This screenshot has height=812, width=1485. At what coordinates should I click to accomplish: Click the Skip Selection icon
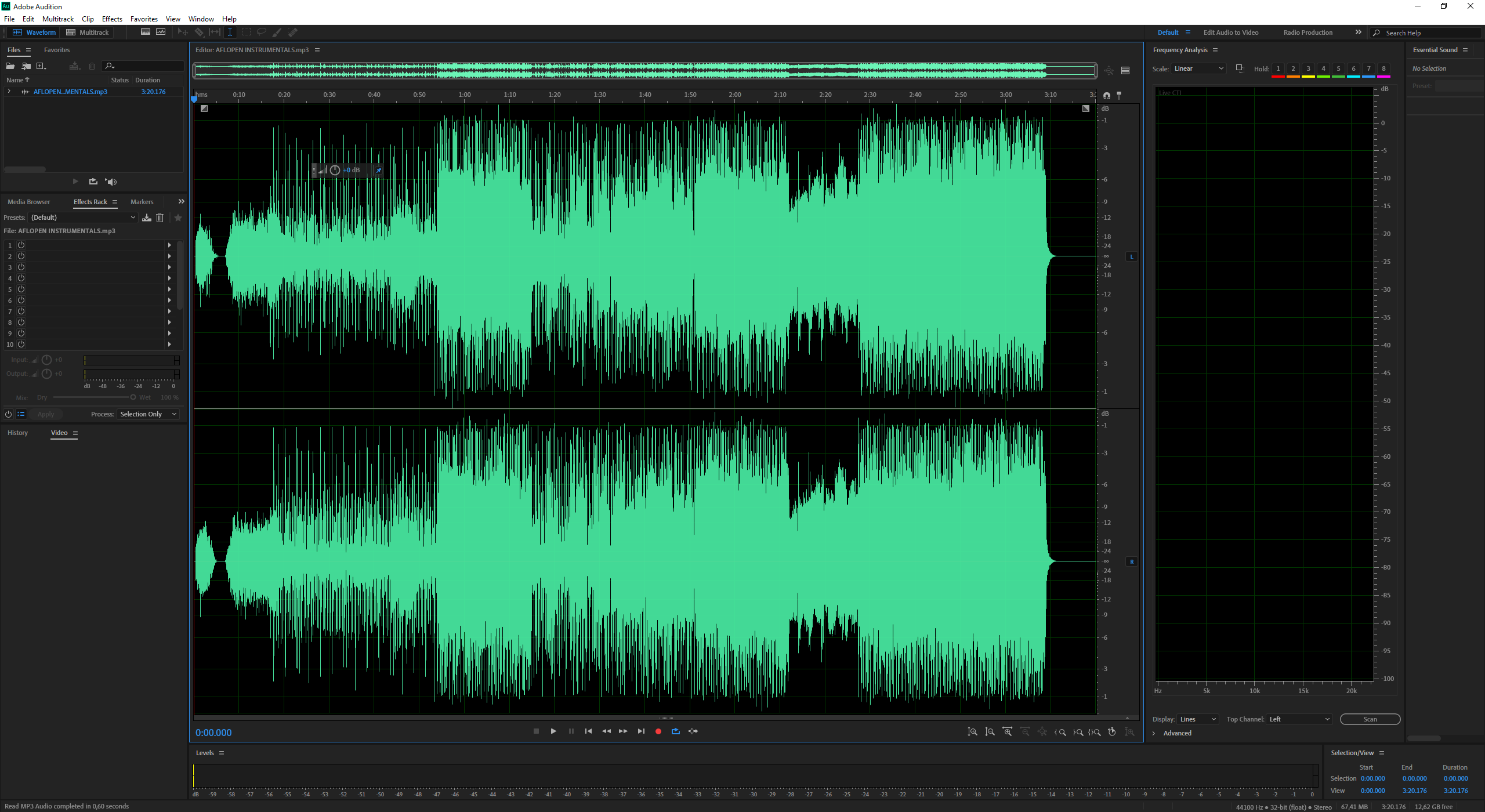(693, 731)
